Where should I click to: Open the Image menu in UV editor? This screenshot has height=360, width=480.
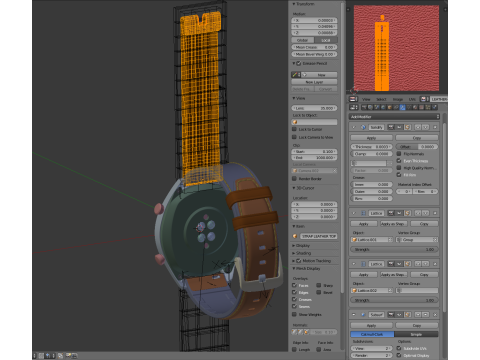coord(398,99)
